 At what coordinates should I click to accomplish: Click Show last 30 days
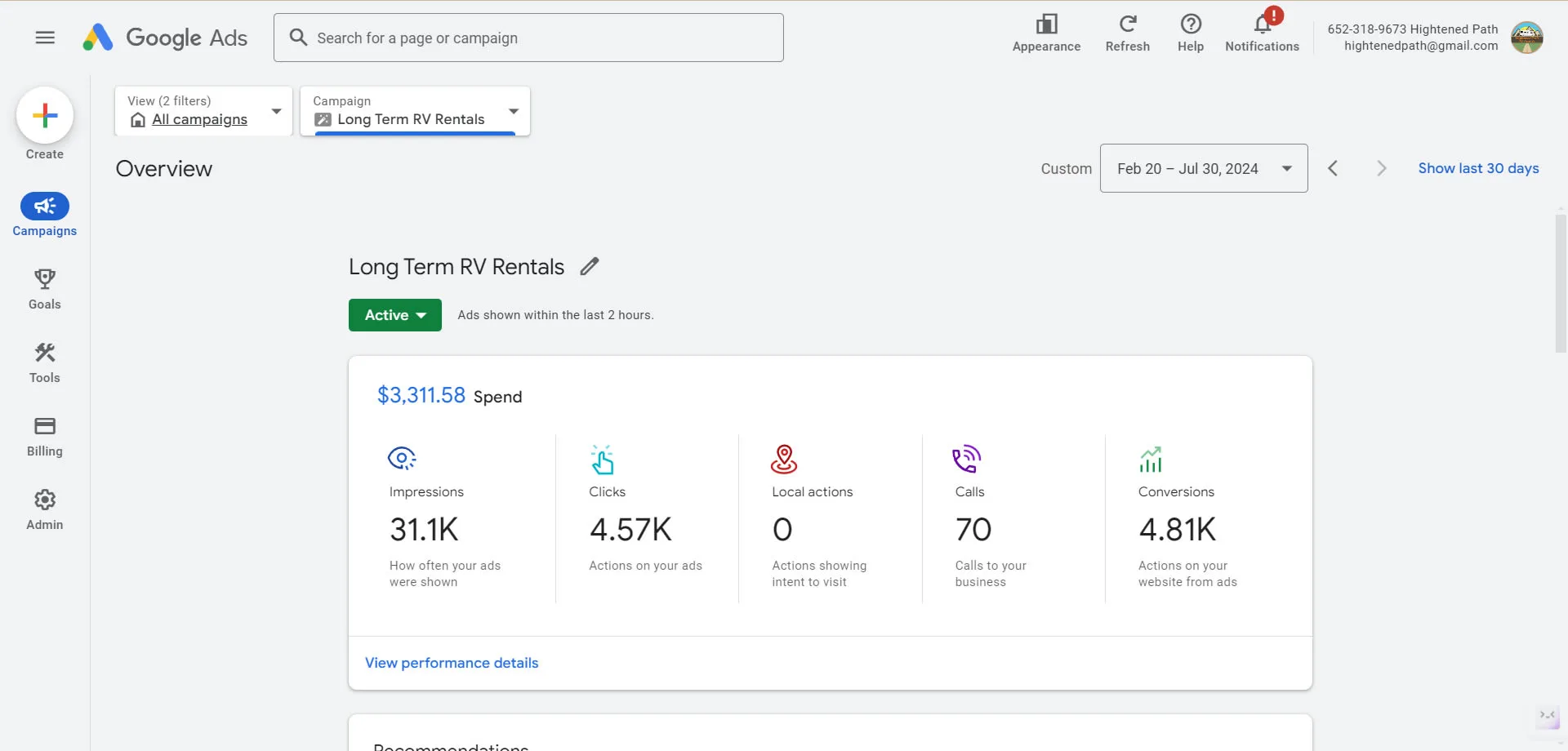pyautogui.click(x=1478, y=168)
